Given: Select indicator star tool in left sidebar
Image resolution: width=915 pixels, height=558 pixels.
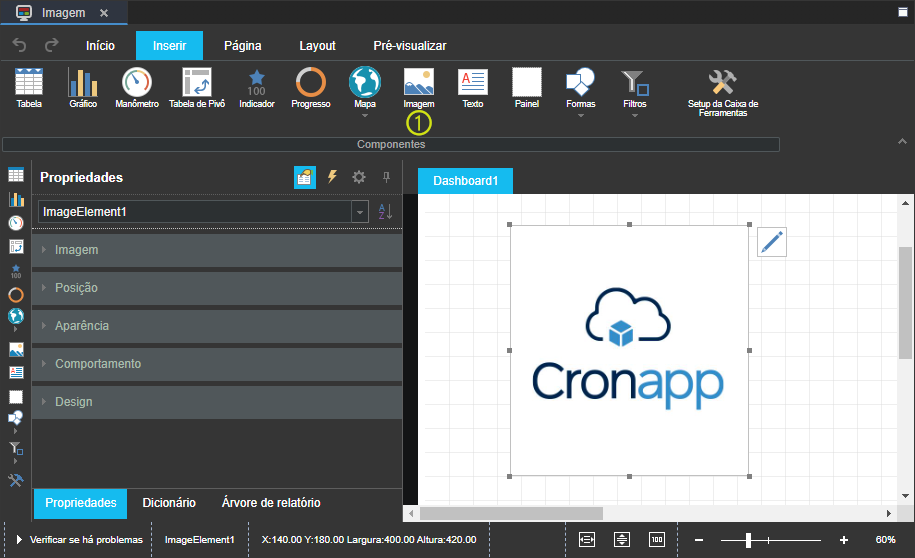Looking at the screenshot, I should [16, 271].
